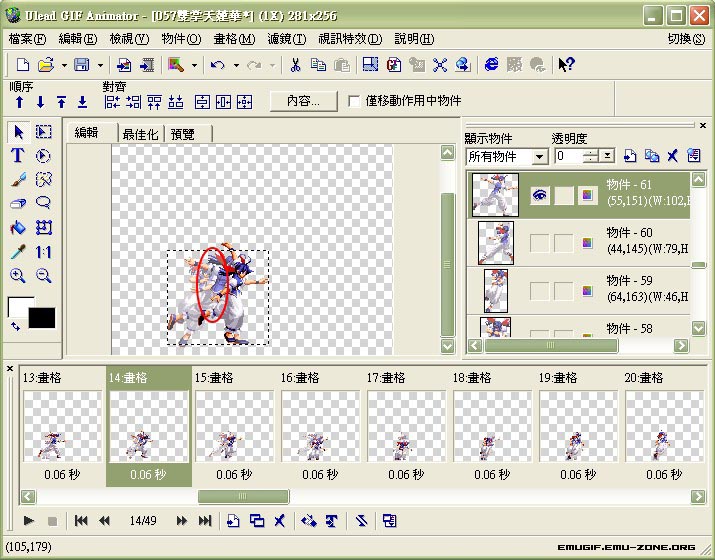The width and height of the screenshot is (715, 560).
Task: Expand the save dropdown arrow
Action: 100,65
